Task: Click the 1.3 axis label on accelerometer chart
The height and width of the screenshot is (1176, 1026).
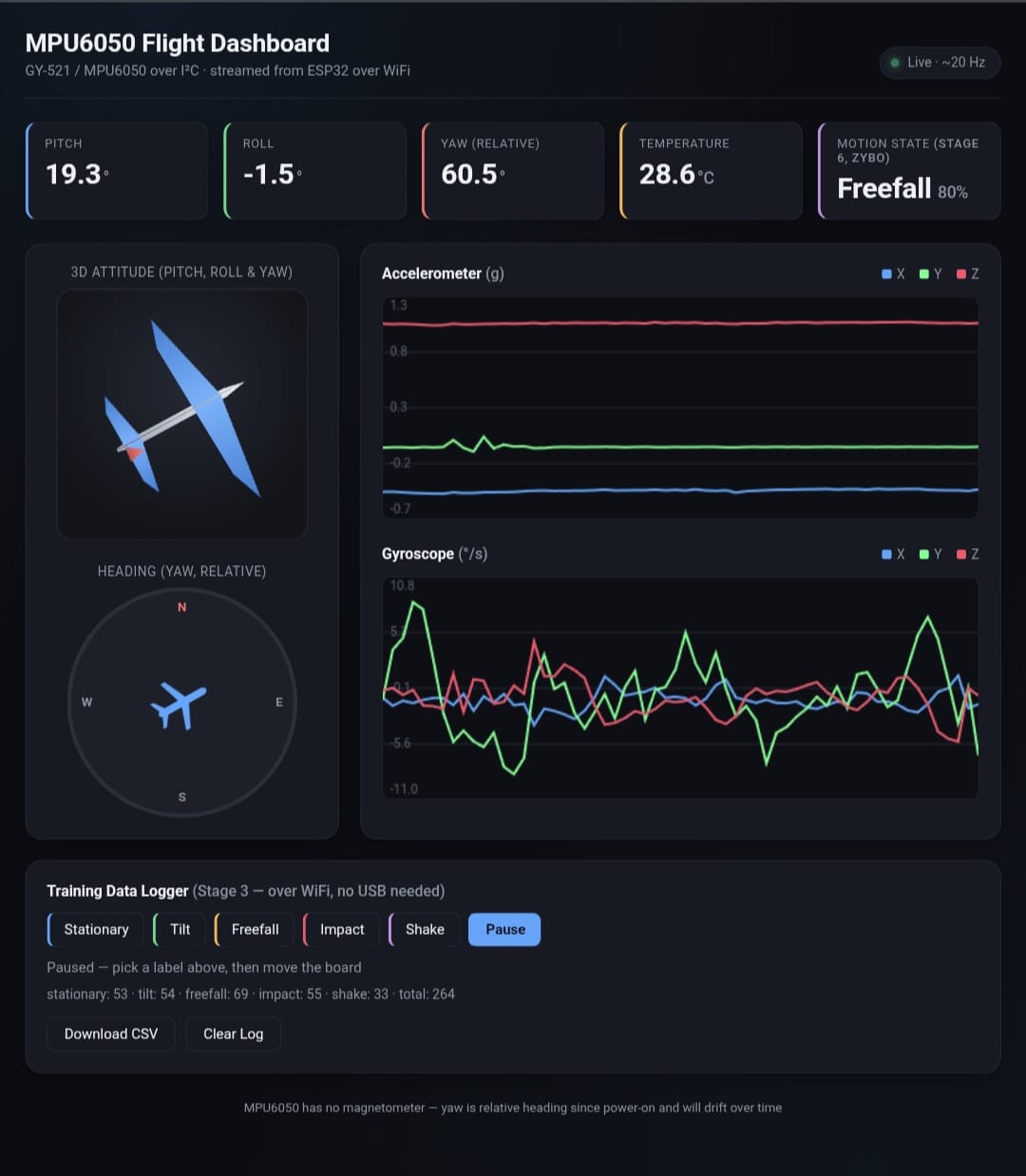Action: [x=398, y=305]
